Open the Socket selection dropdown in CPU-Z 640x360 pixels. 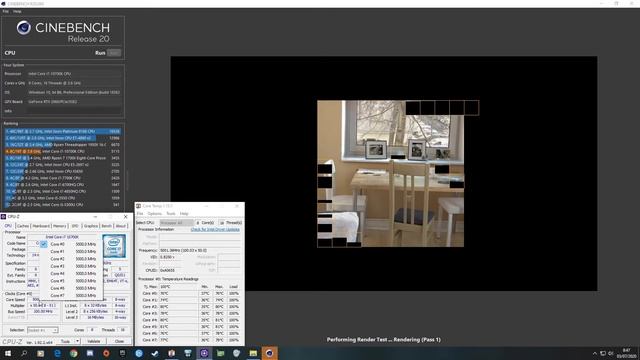42,330
